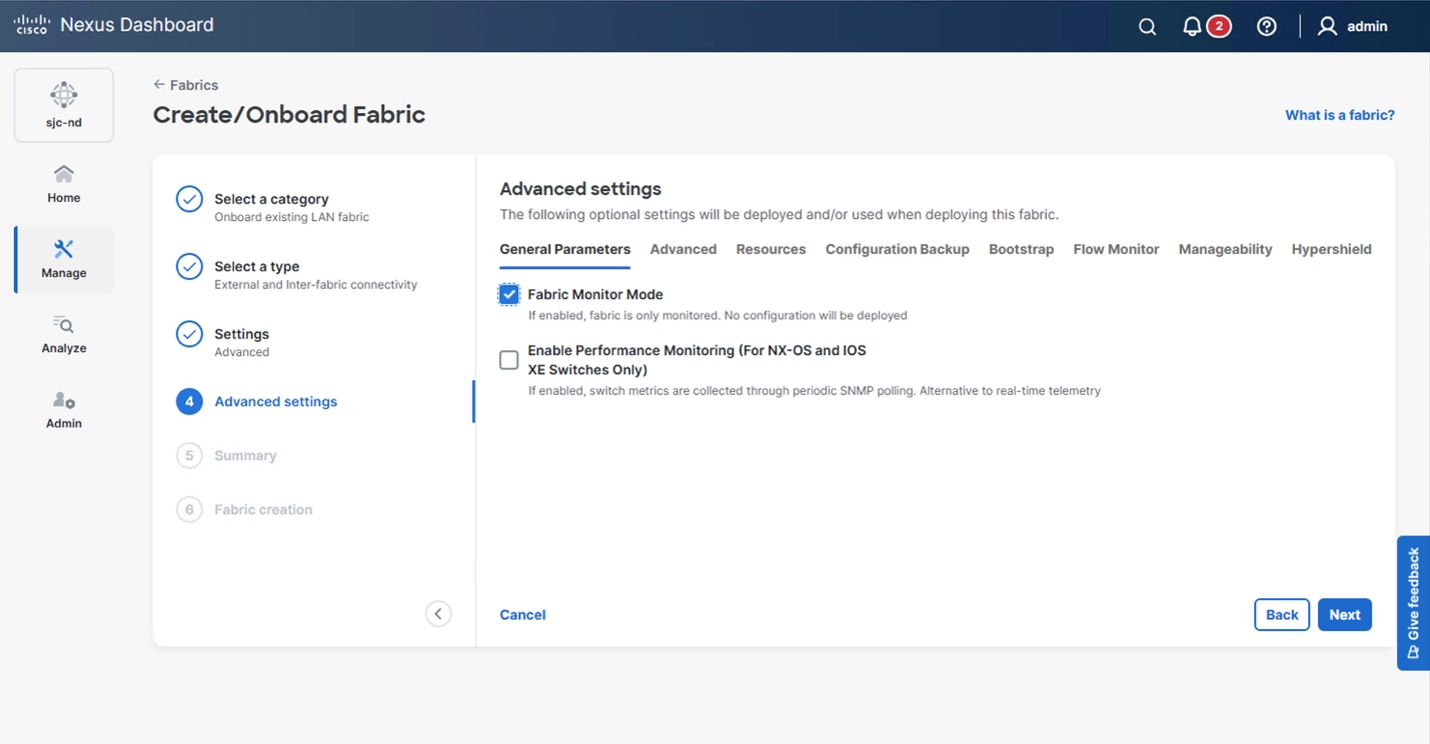
Task: Select step 6 Fabric creation
Action: point(245,510)
